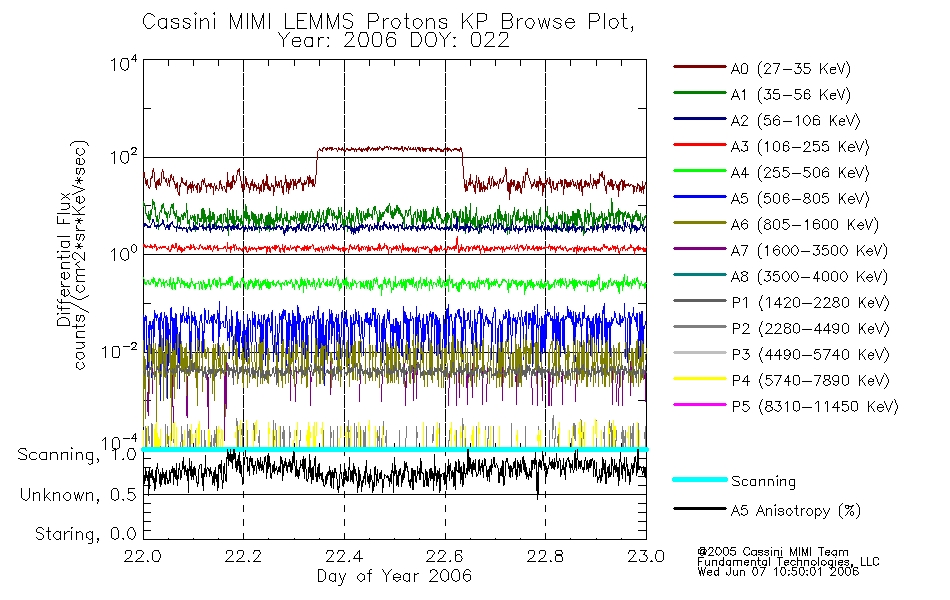
Task: Click the A8 (3500-4000 KeV) legend label
Action: coord(809,277)
